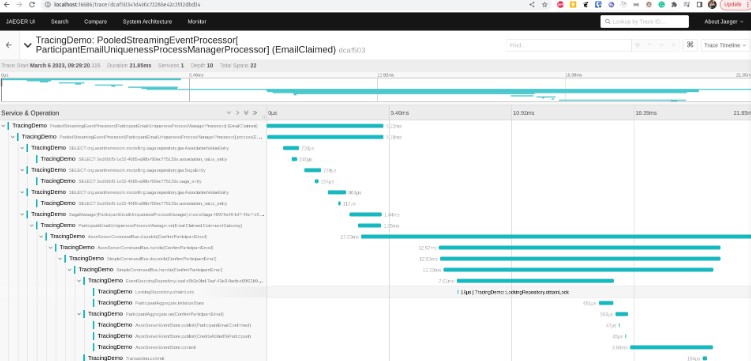The width and height of the screenshot is (751, 361).
Task: Collapse the EventSourcingRepository.load span
Action: click(x=79, y=281)
